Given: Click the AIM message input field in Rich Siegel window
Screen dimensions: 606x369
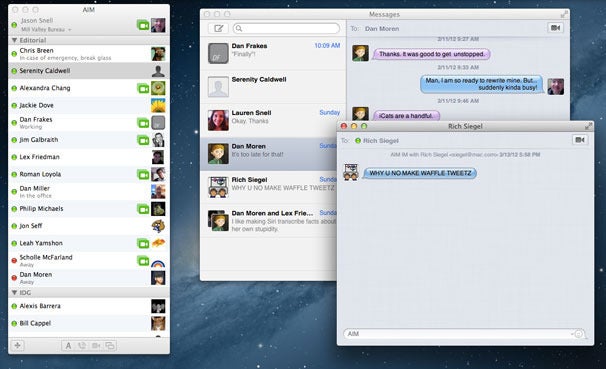Looking at the screenshot, I should [464, 334].
